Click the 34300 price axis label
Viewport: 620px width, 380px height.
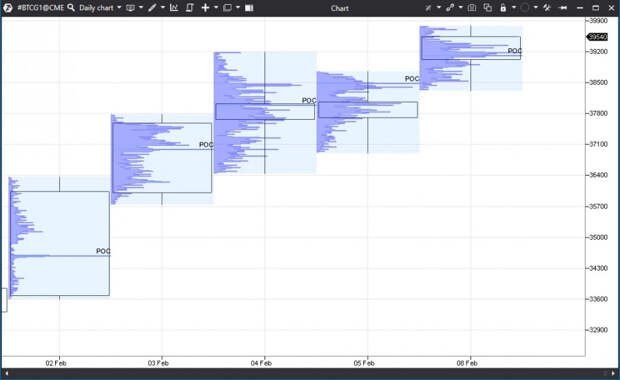coord(599,268)
